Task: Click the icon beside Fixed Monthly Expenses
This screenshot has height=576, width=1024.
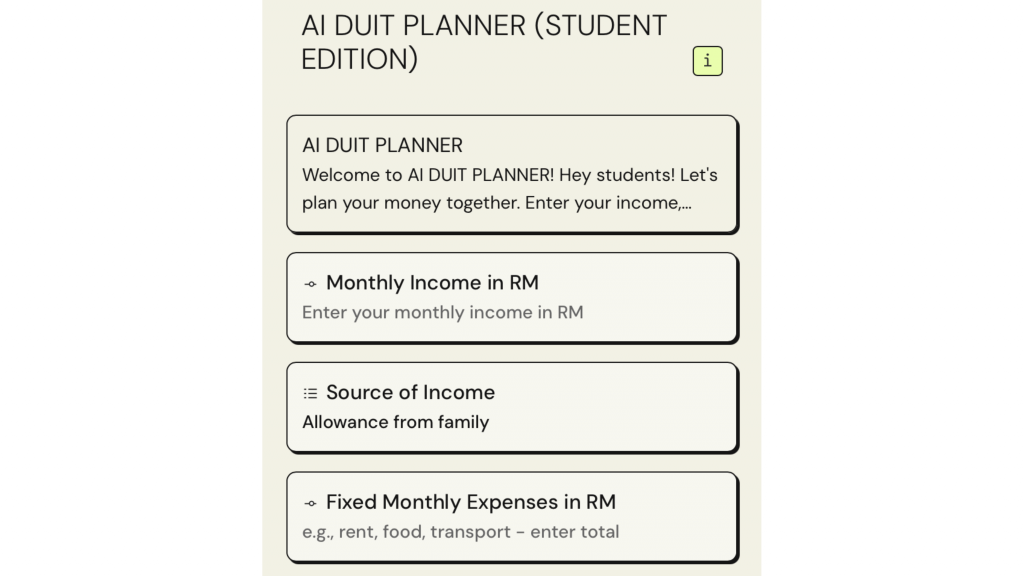Action: [310, 503]
